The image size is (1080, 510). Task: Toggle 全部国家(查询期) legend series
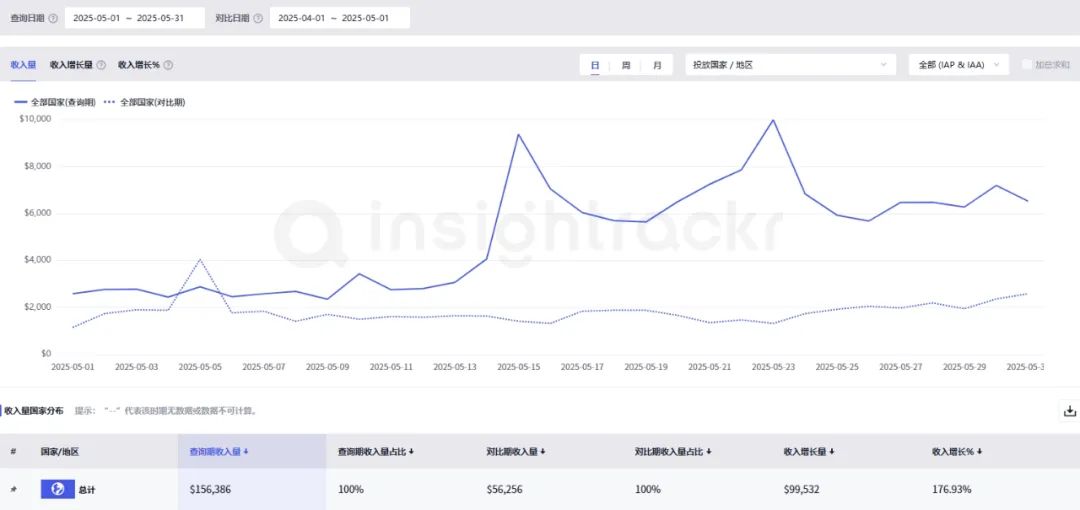pos(55,102)
